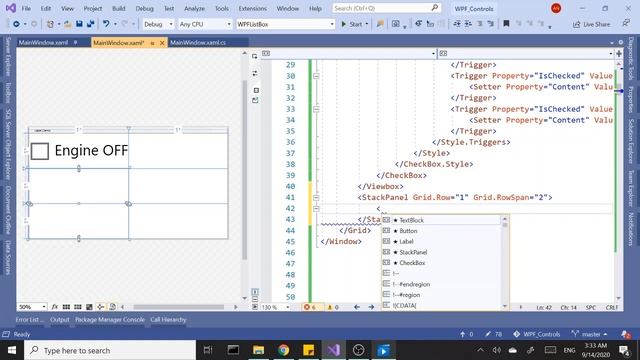Toggle the Engine OFF checkbox in designer
Image resolution: width=640 pixels, height=360 pixels.
pyautogui.click(x=40, y=151)
